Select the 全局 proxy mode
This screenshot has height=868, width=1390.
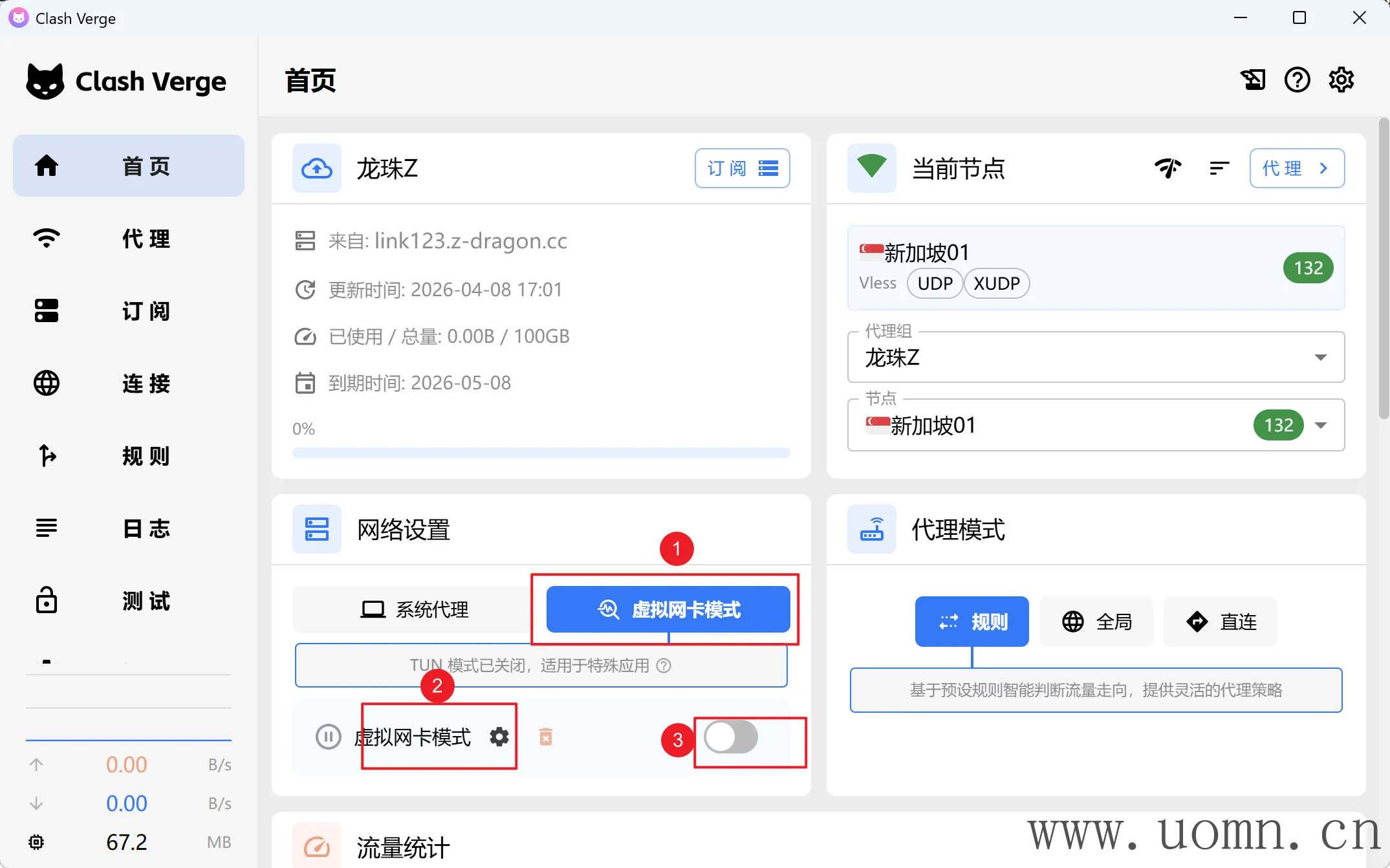point(1096,622)
